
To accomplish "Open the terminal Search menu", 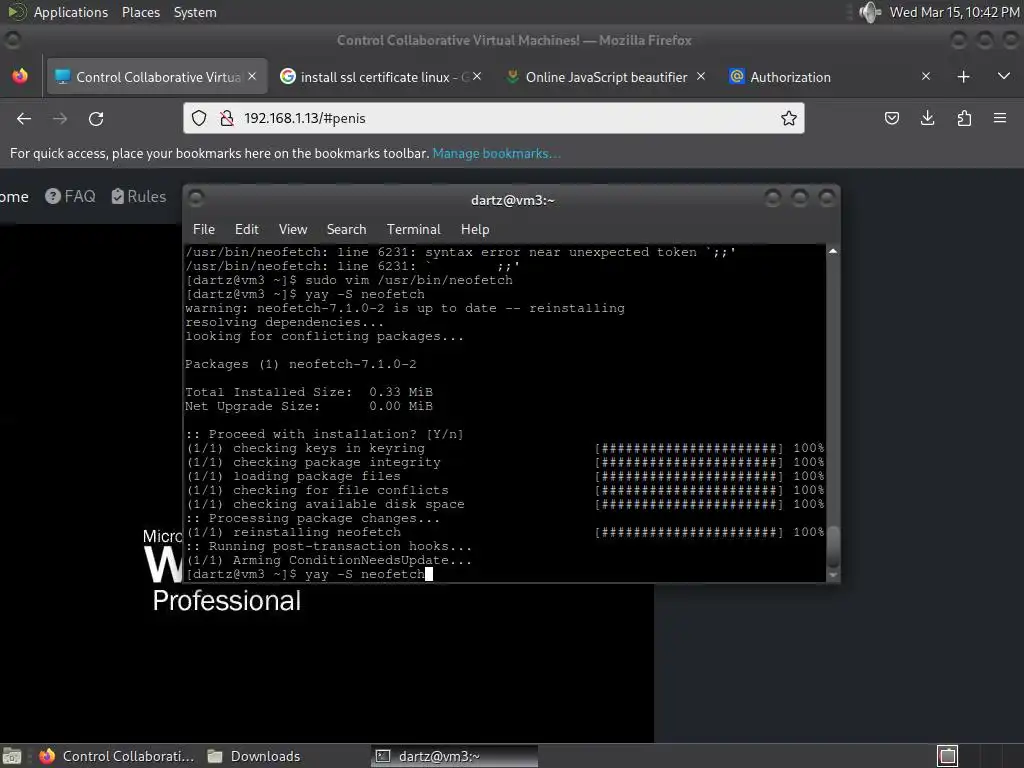I will pos(346,229).
